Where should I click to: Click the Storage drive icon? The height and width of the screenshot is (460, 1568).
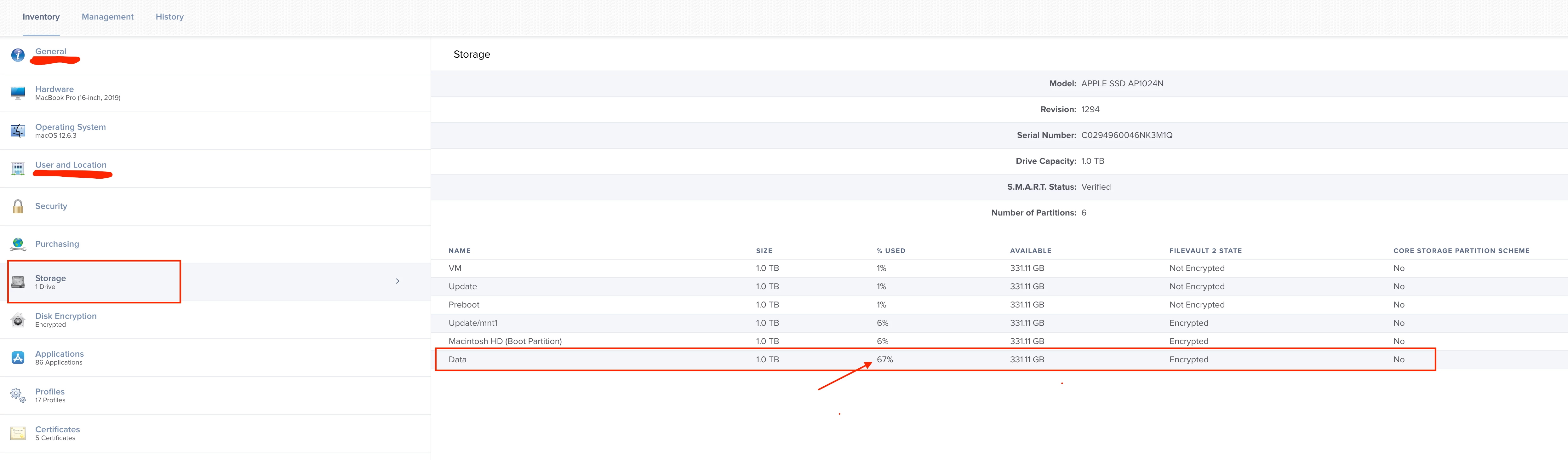click(x=18, y=282)
